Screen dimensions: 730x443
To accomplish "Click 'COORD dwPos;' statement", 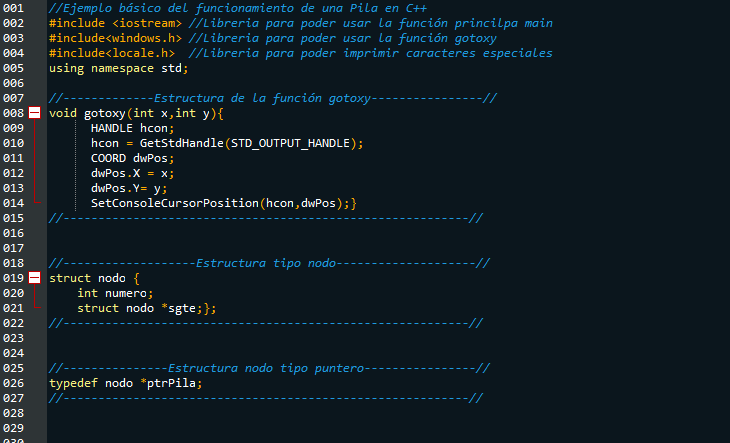I will (x=132, y=158).
